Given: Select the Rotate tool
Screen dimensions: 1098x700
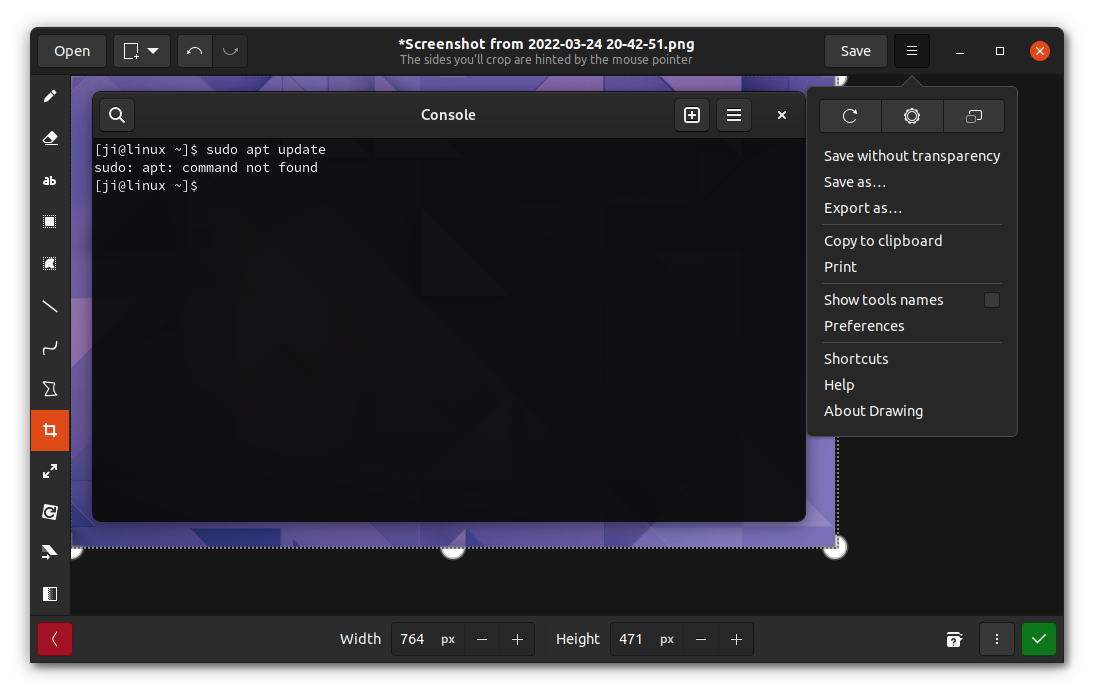Looking at the screenshot, I should click(x=50, y=511).
